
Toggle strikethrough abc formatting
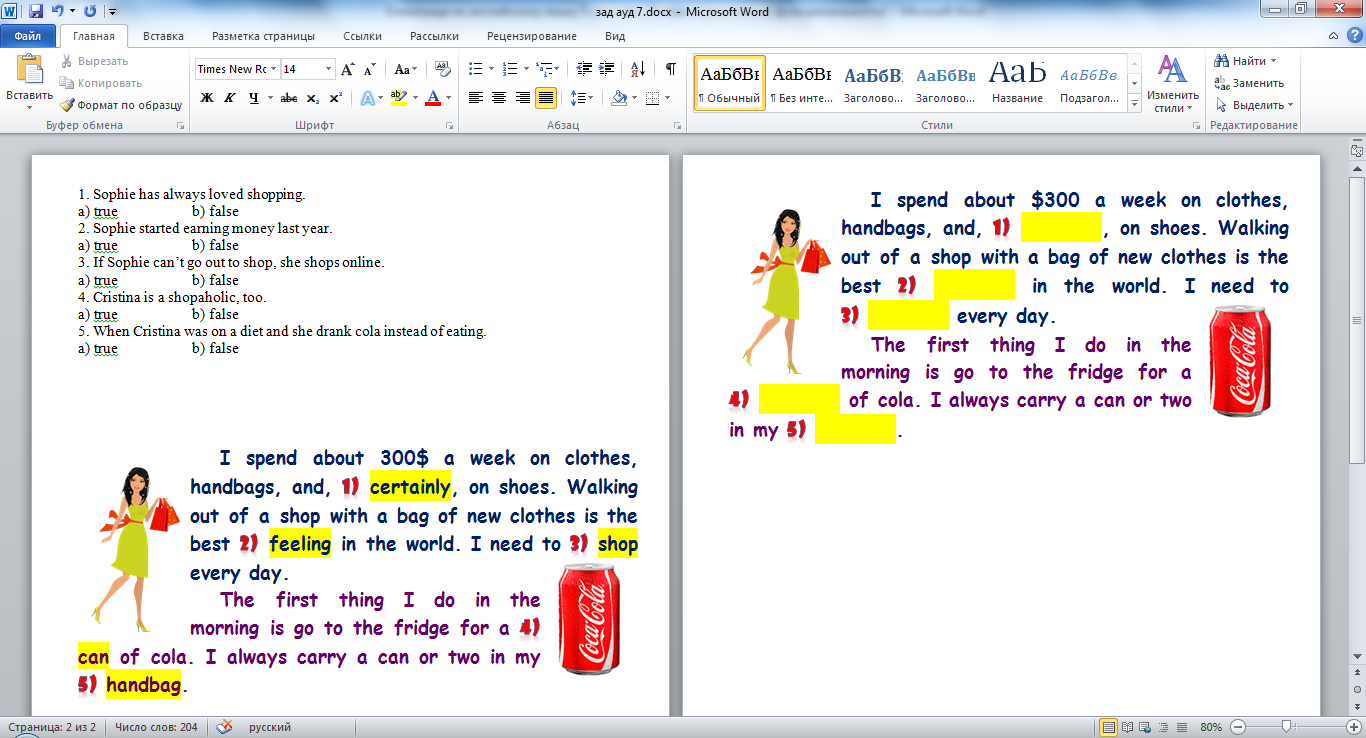tap(289, 98)
